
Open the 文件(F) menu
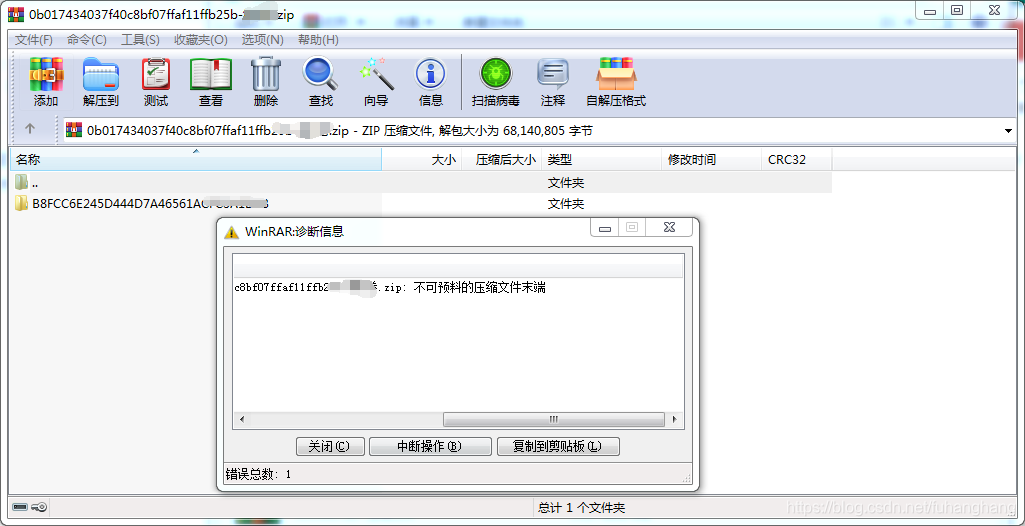pos(33,40)
